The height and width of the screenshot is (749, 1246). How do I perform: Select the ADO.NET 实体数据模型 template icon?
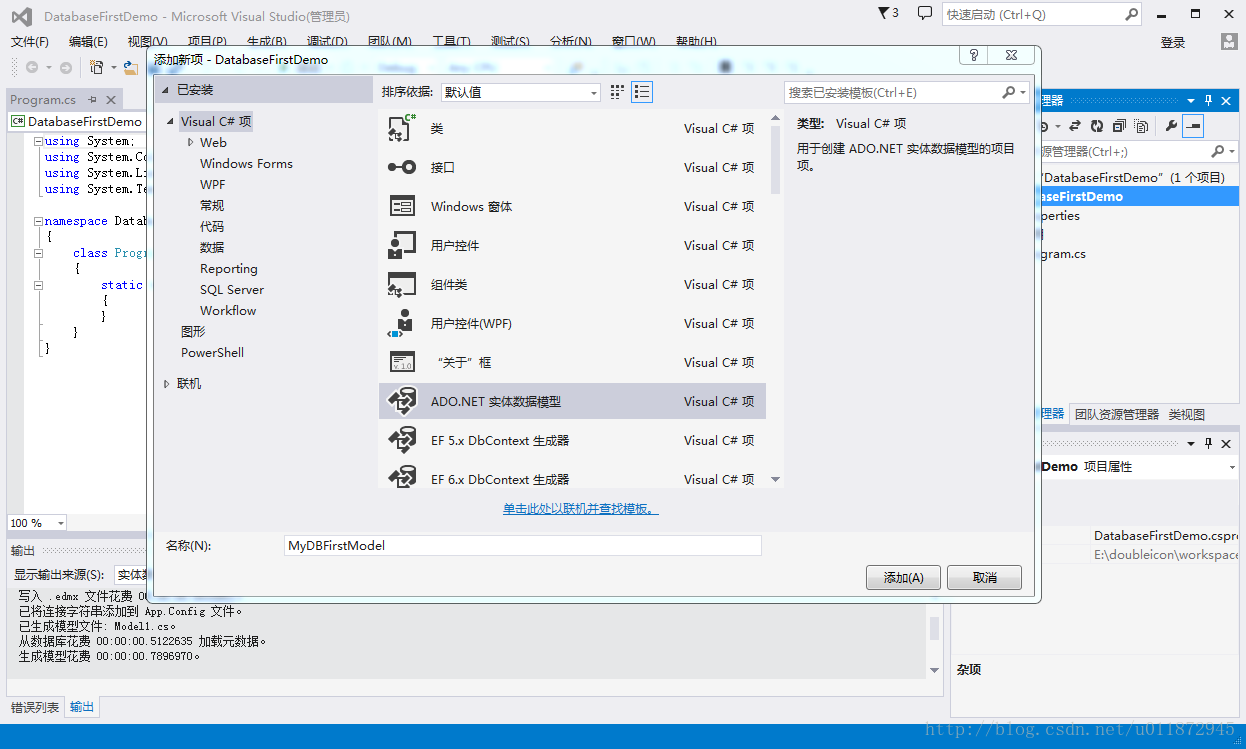point(402,401)
